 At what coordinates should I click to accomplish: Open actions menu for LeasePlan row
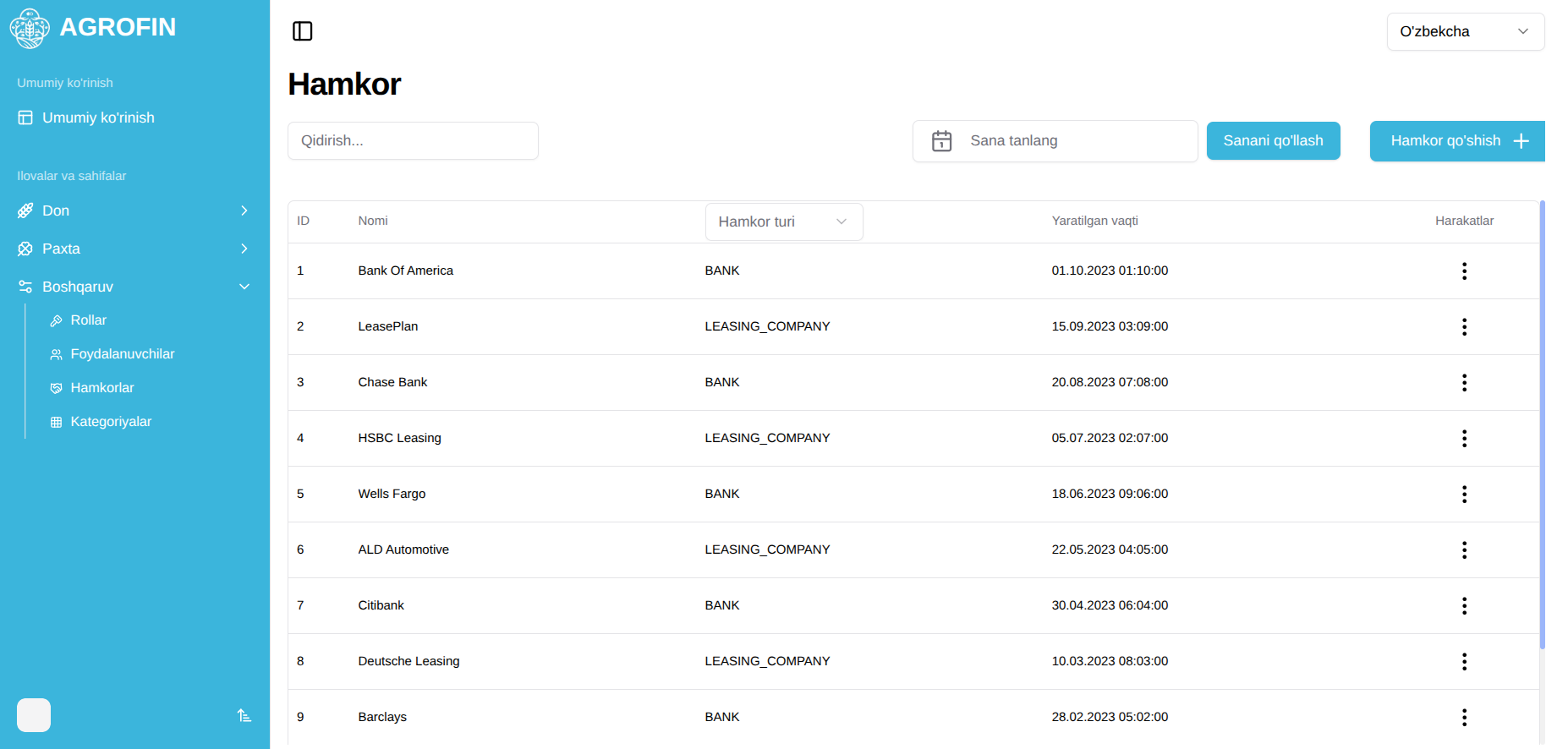coord(1464,327)
